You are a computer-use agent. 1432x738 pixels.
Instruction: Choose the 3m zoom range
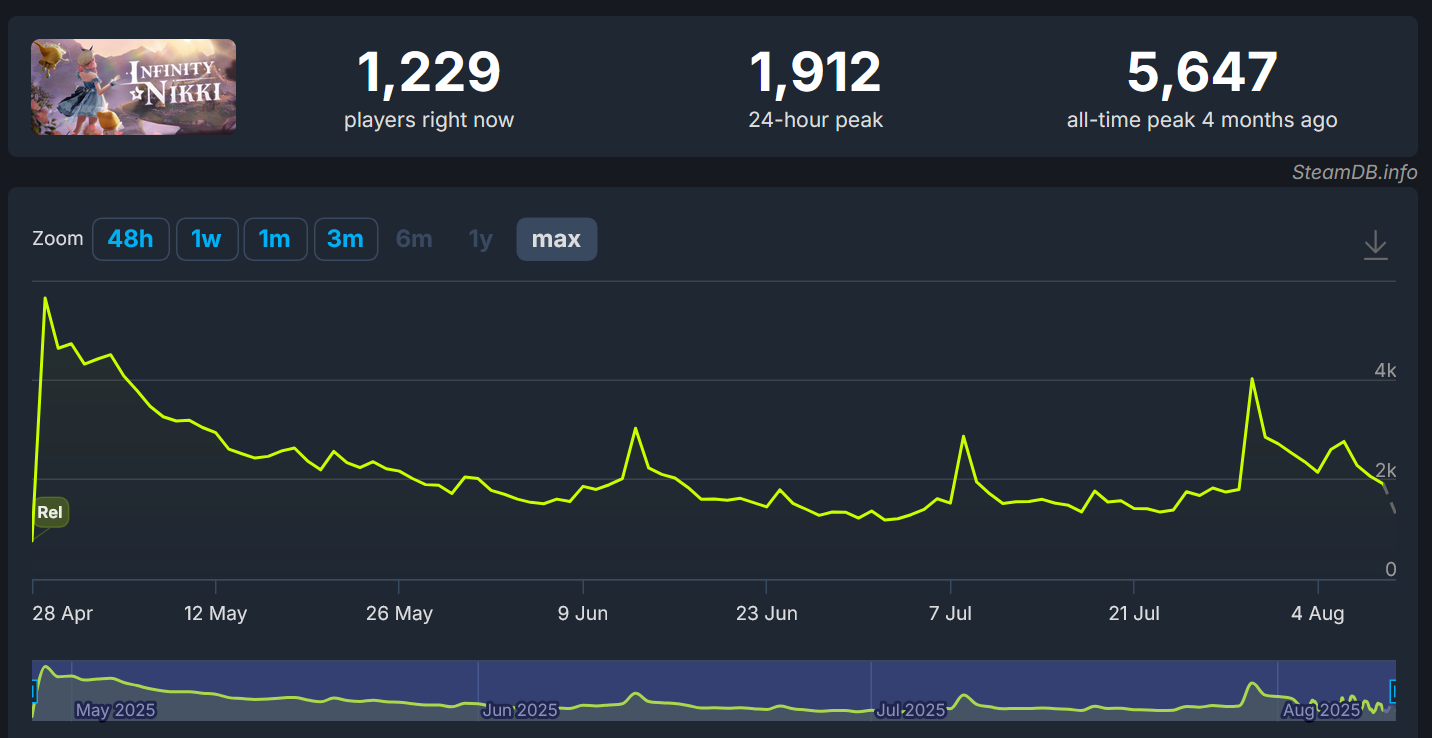click(x=346, y=239)
